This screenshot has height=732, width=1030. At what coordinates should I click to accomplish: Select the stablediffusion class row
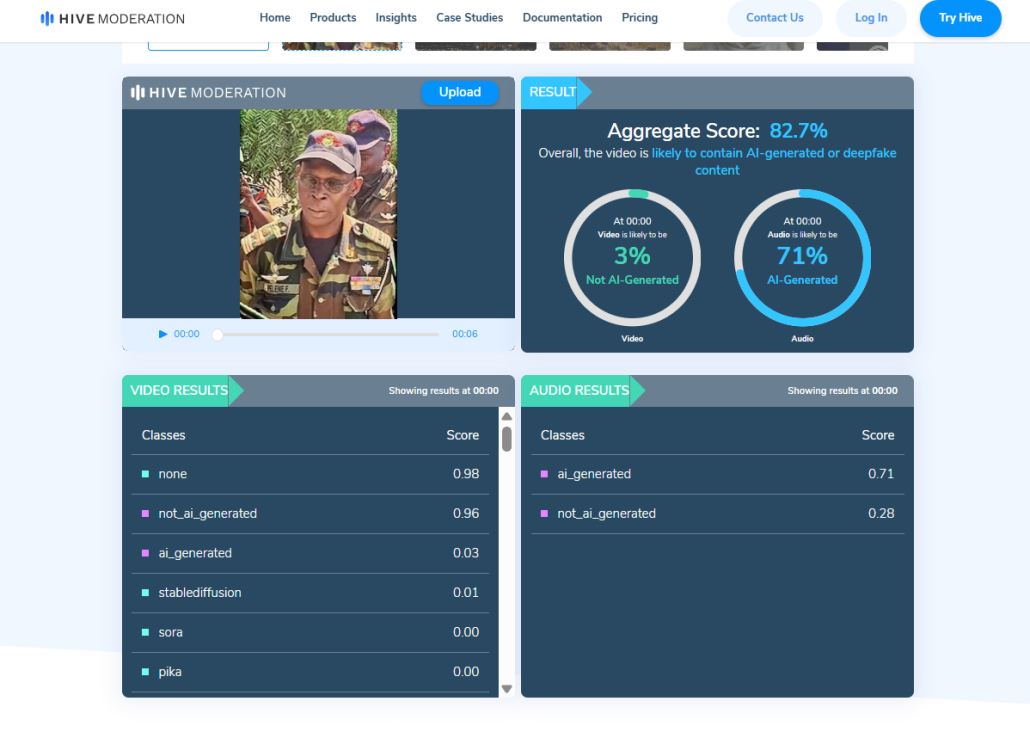pyautogui.click(x=310, y=593)
